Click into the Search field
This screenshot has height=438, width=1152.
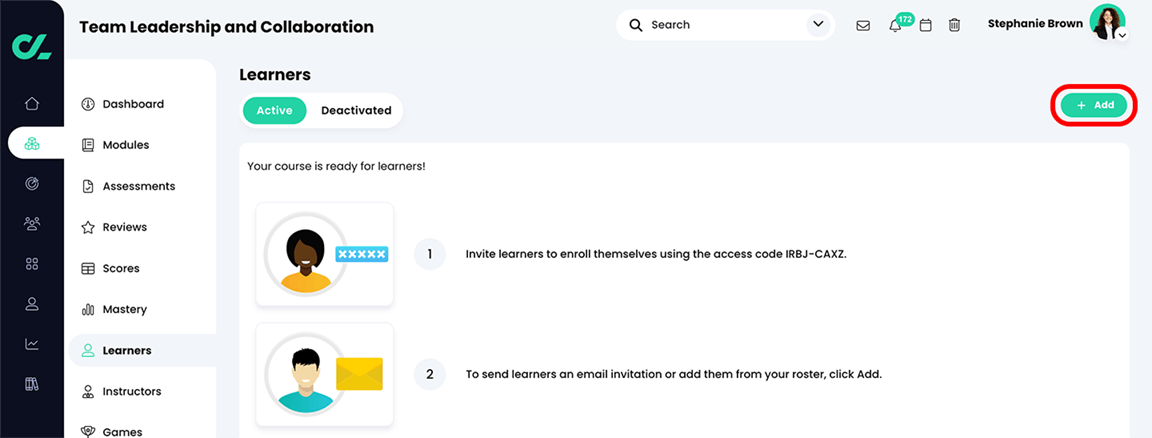coord(720,24)
